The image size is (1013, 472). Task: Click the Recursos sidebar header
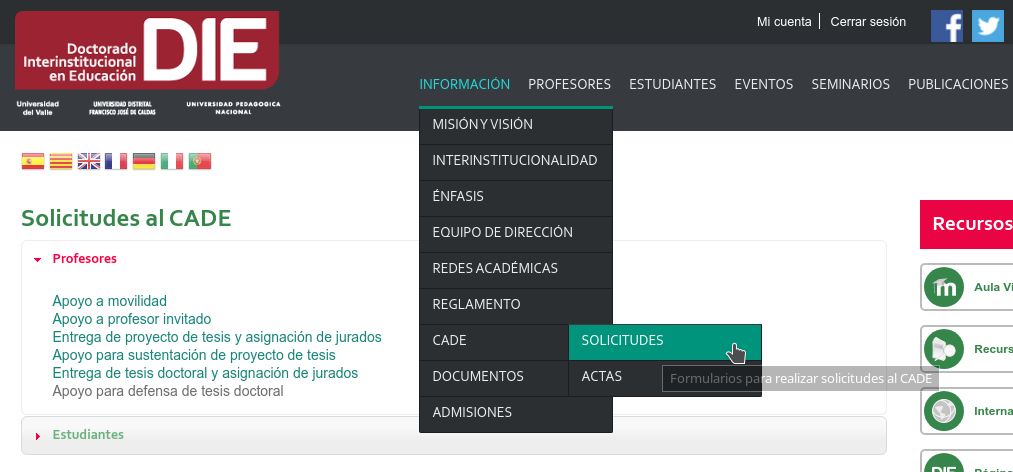pyautogui.click(x=966, y=224)
